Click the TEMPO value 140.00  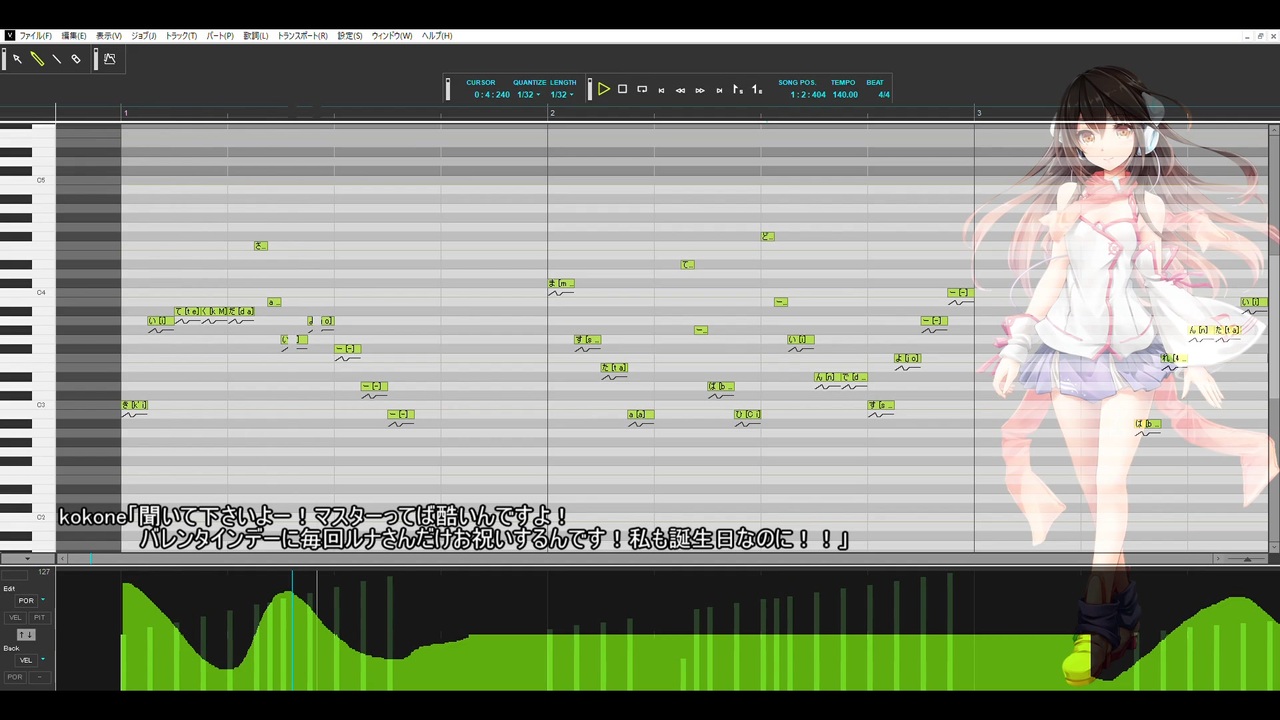(845, 95)
